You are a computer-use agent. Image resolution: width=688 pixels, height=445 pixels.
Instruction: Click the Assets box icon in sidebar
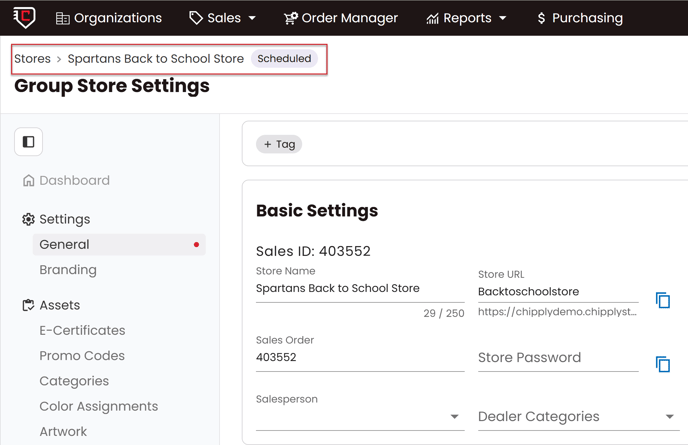(x=28, y=305)
